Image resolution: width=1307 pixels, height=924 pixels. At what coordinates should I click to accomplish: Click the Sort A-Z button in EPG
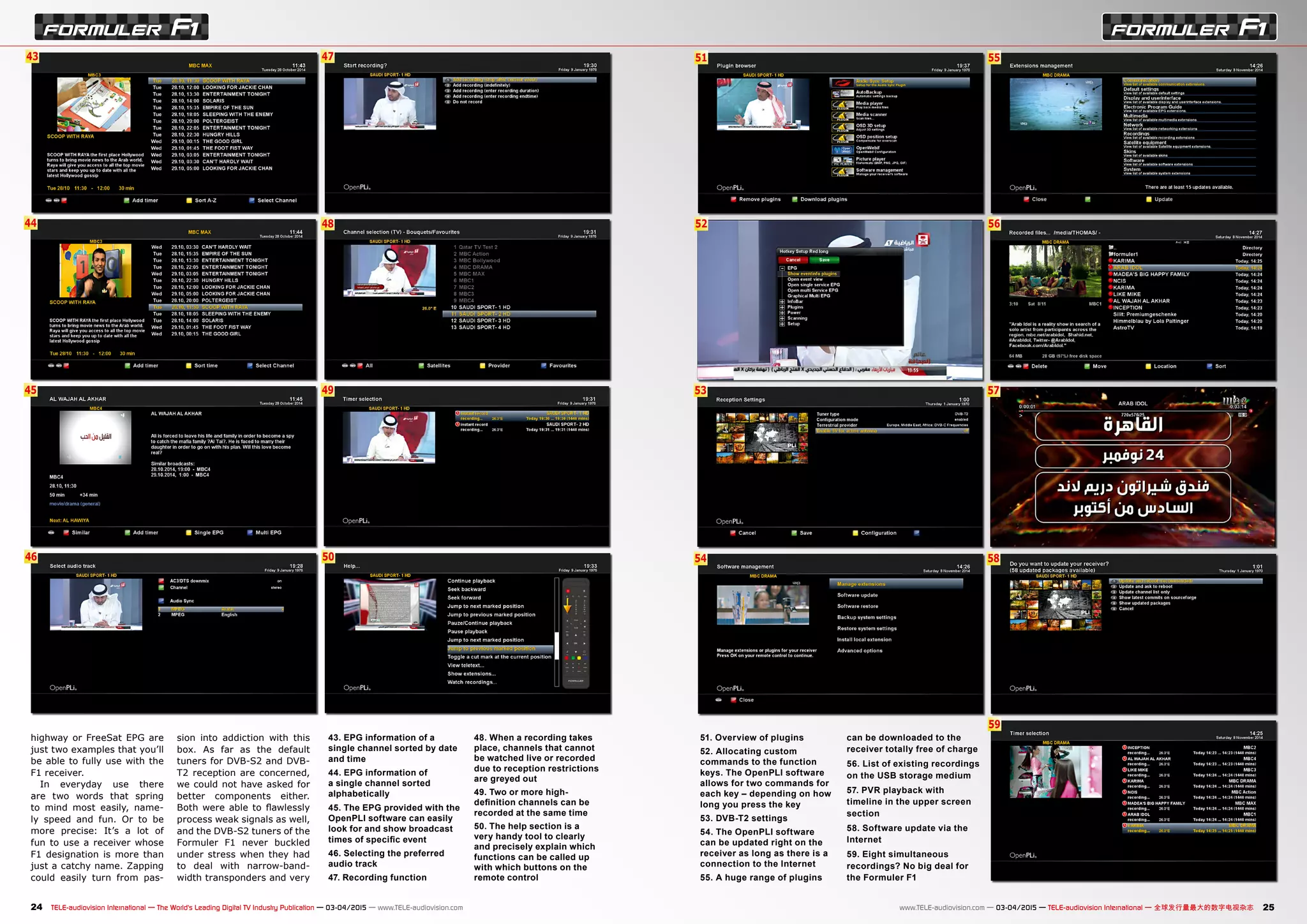click(201, 200)
